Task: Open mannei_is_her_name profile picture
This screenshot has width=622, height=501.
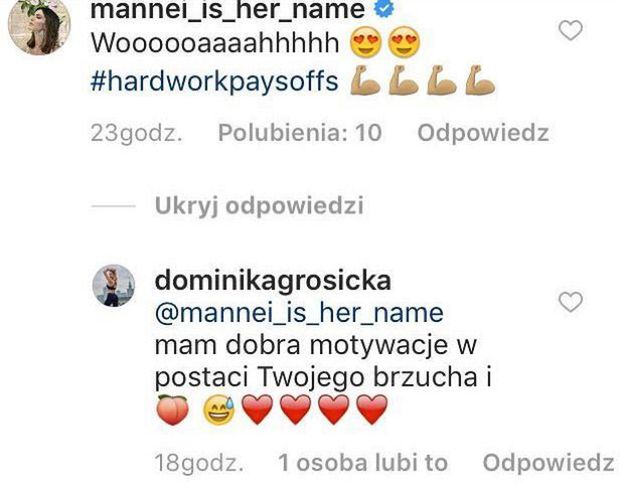Action: click(39, 25)
